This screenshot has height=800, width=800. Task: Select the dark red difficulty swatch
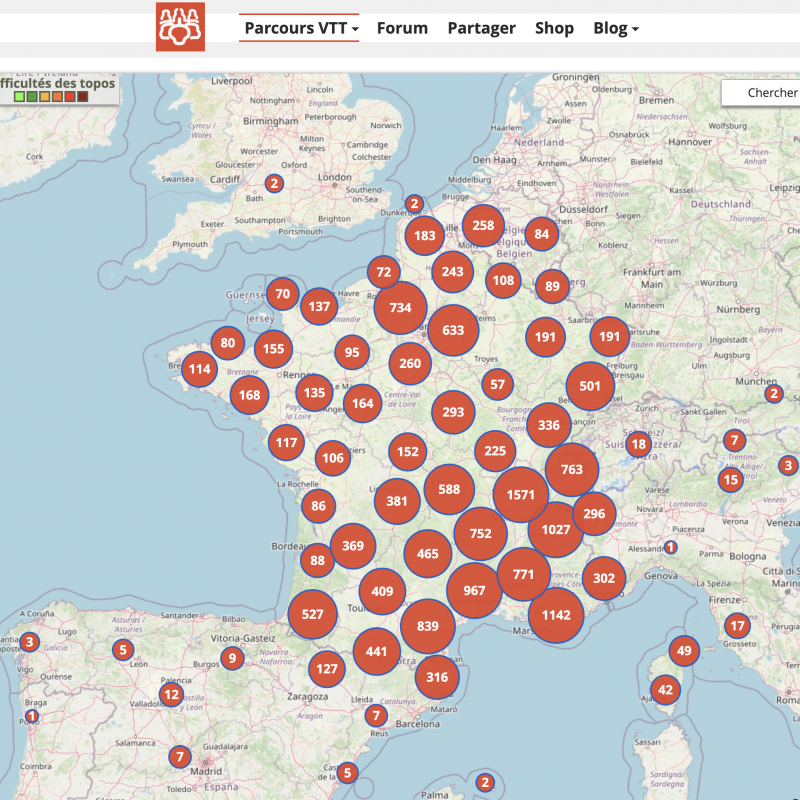click(x=83, y=97)
